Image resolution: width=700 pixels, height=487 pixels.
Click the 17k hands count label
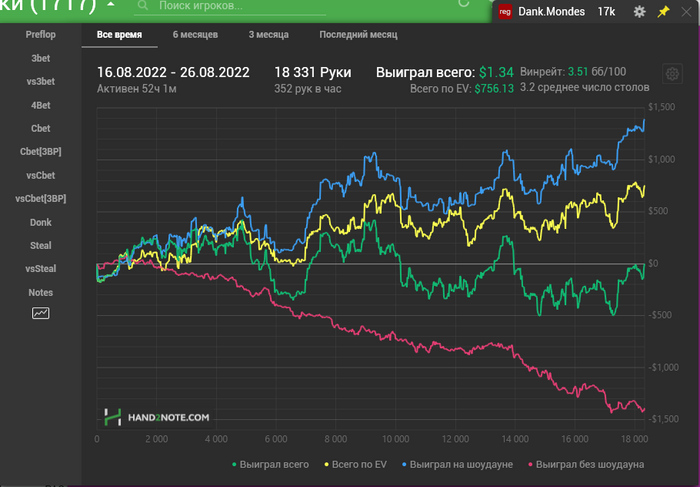pyautogui.click(x=606, y=12)
